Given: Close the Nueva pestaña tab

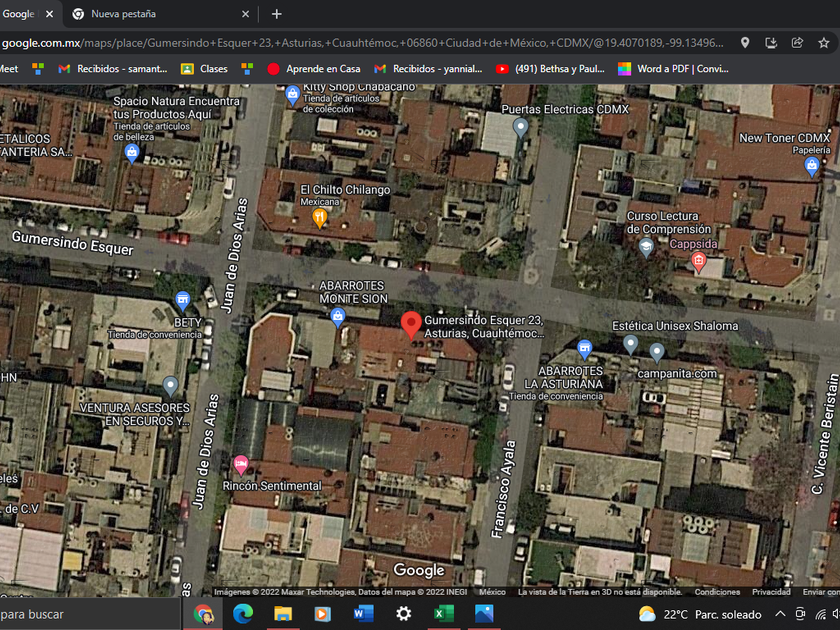Looking at the screenshot, I should pos(245,14).
